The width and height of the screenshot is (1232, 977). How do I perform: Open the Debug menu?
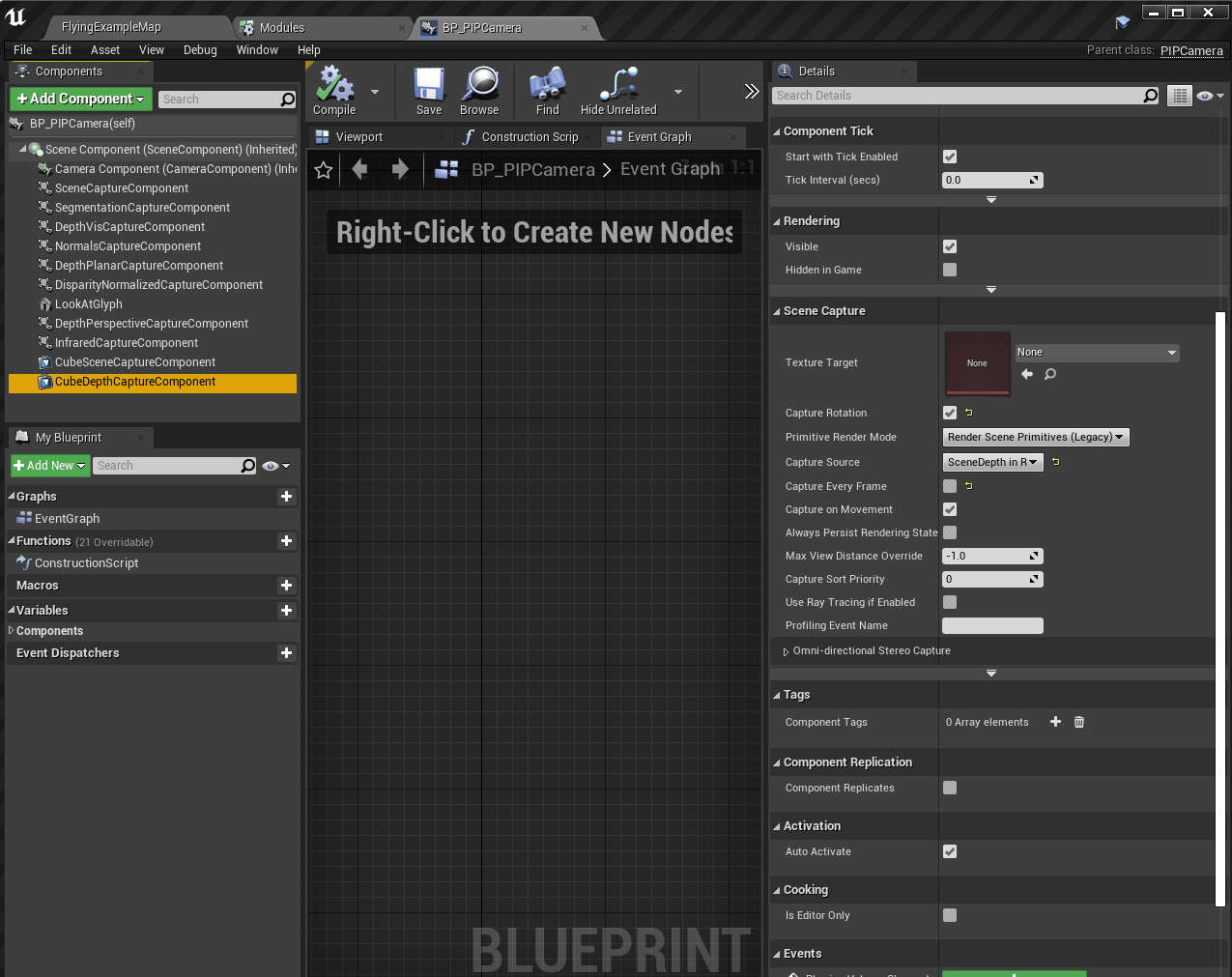click(200, 50)
